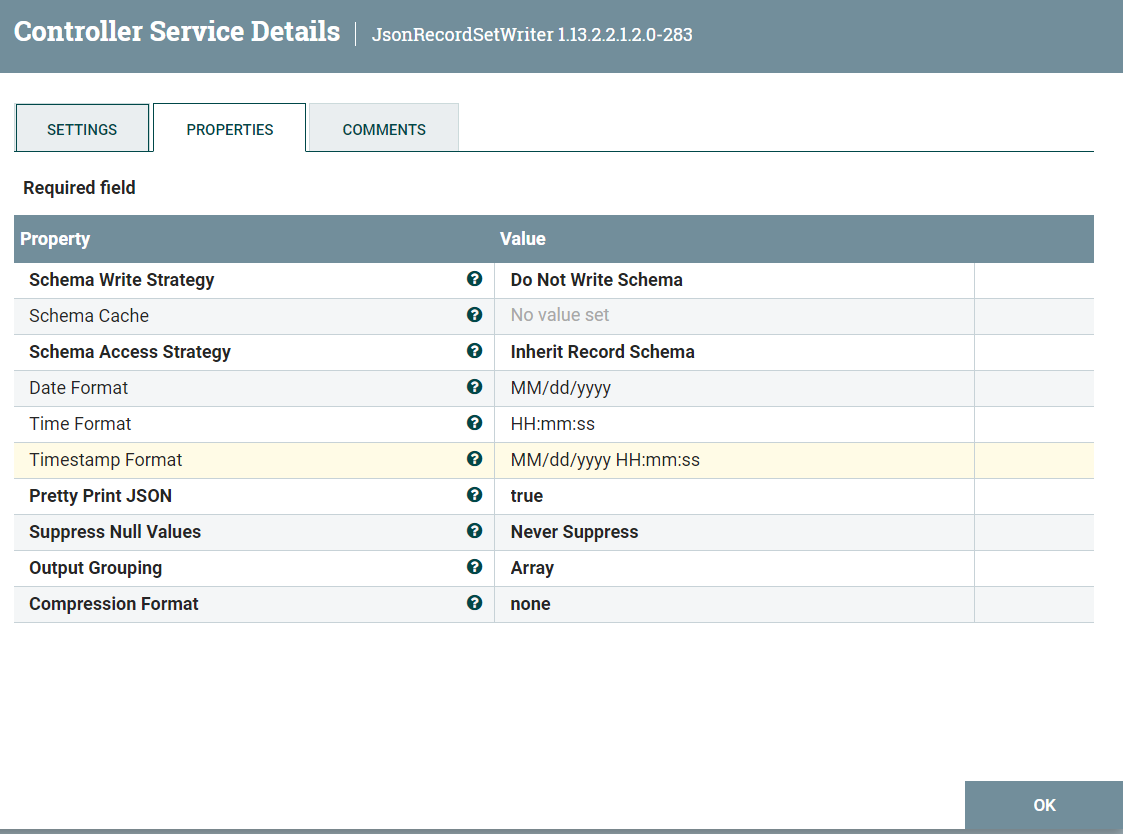Open help for Schema Cache property
Image resolution: width=1123 pixels, height=834 pixels.
click(x=474, y=316)
